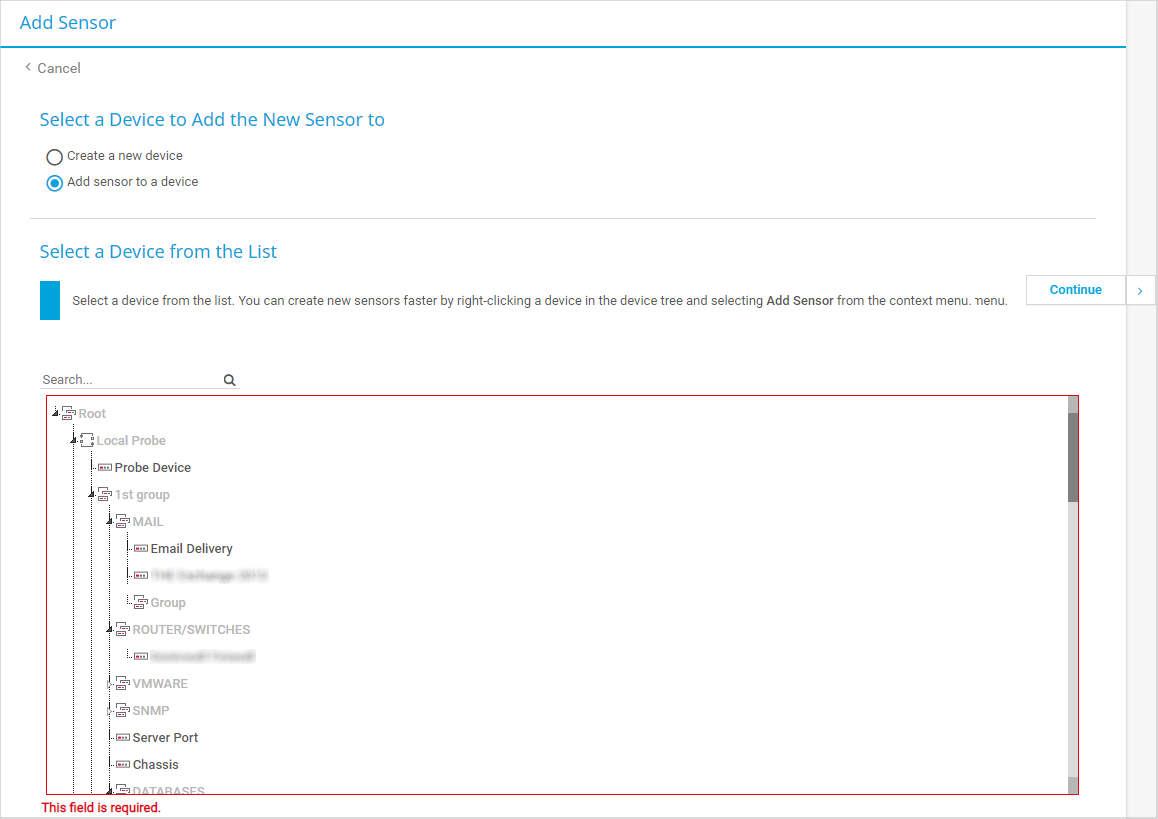Screen dimensions: 1158x819
Task: Select the Create a new device option
Action: [55, 157]
